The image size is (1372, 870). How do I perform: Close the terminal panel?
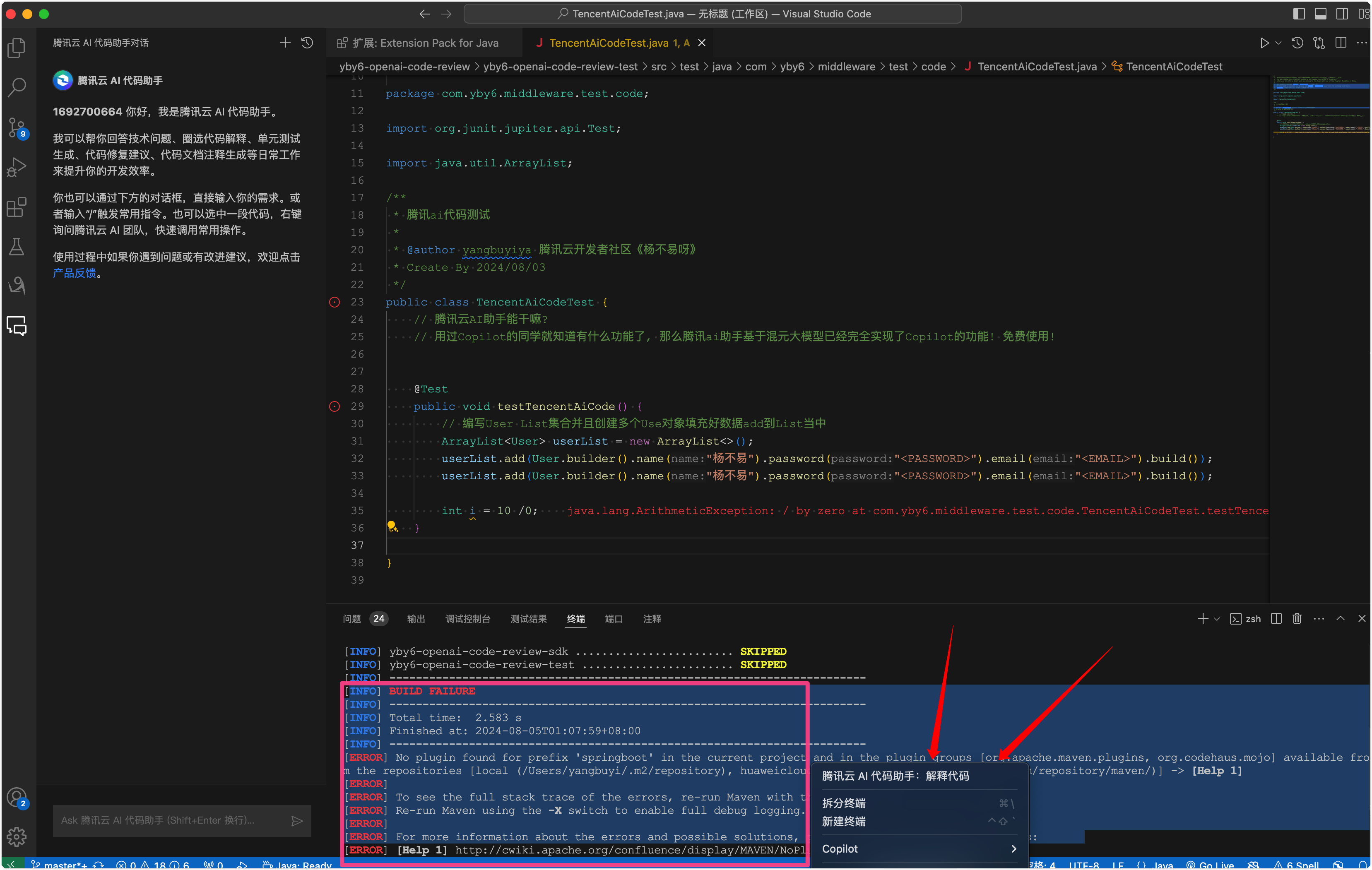(1362, 619)
